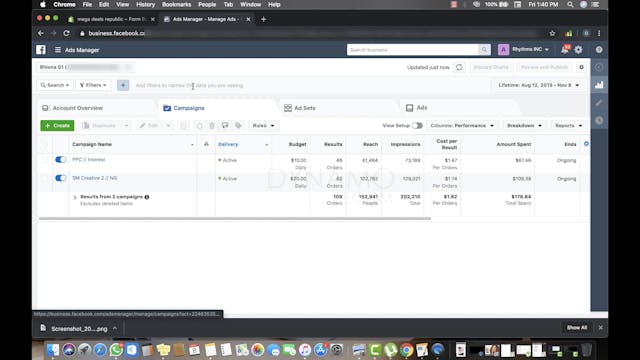Click the delete trash icon in the toolbar
640x360 pixels.
tap(212, 126)
